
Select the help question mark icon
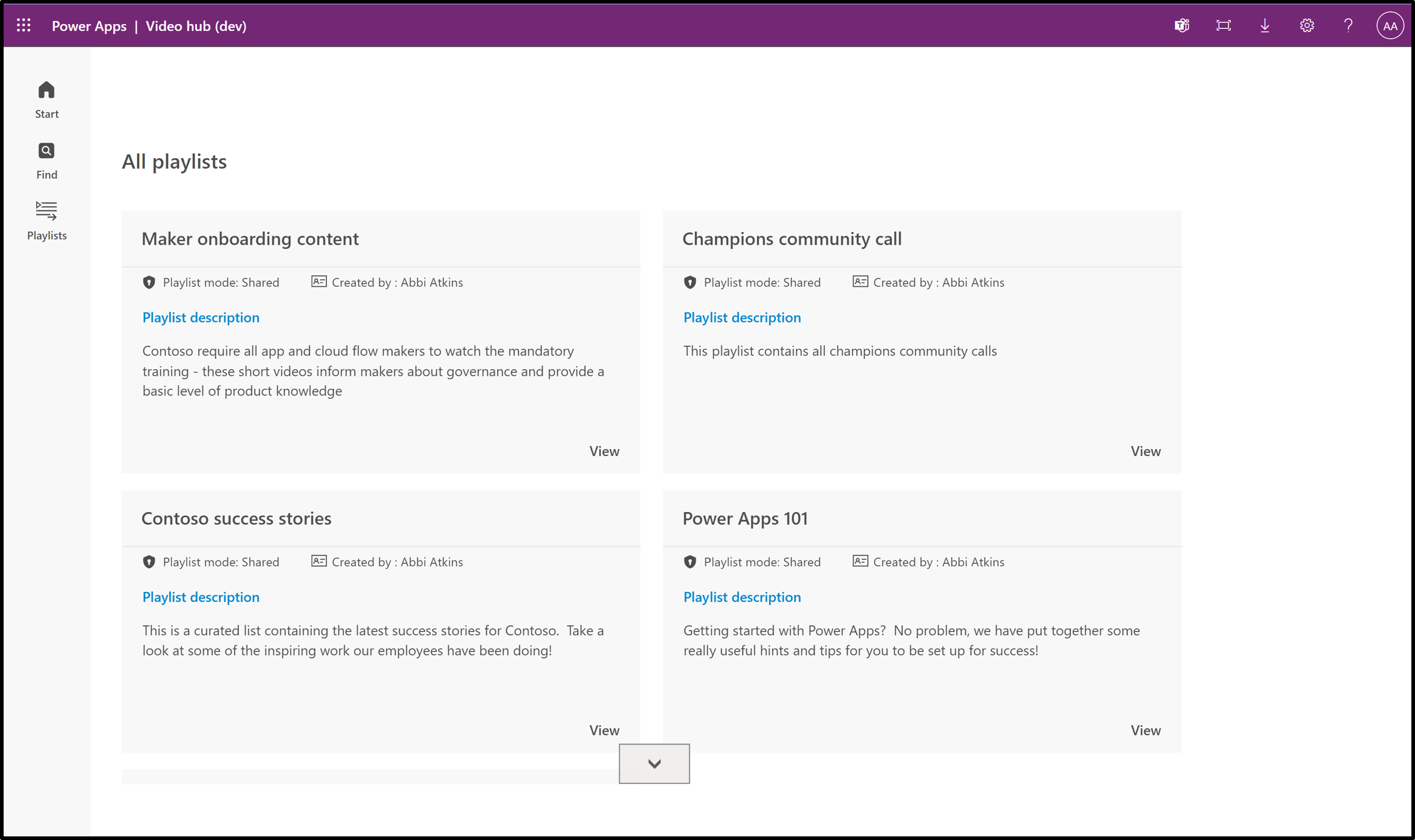(1348, 25)
